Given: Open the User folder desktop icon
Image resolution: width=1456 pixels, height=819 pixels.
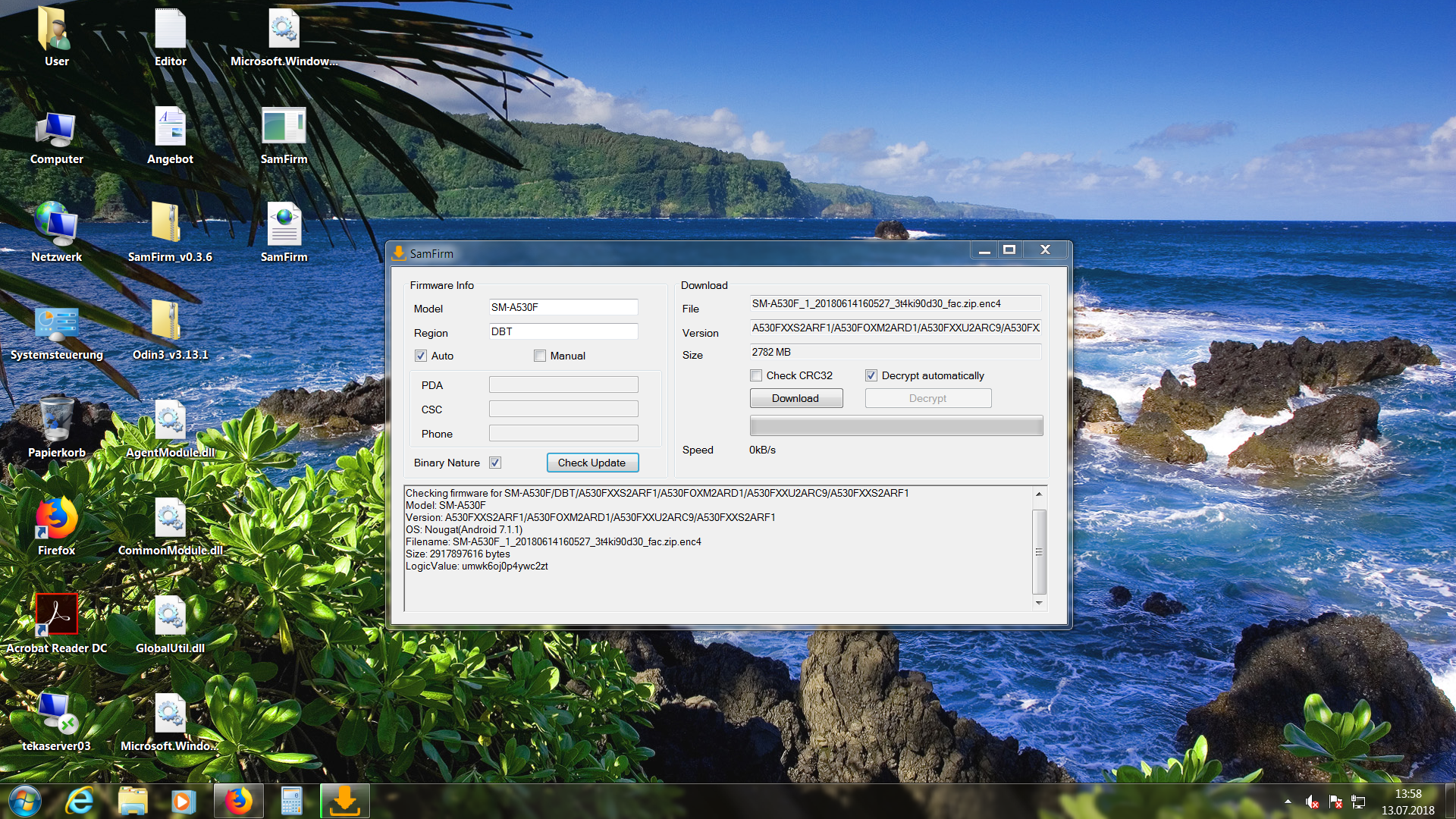Looking at the screenshot, I should pos(56,36).
